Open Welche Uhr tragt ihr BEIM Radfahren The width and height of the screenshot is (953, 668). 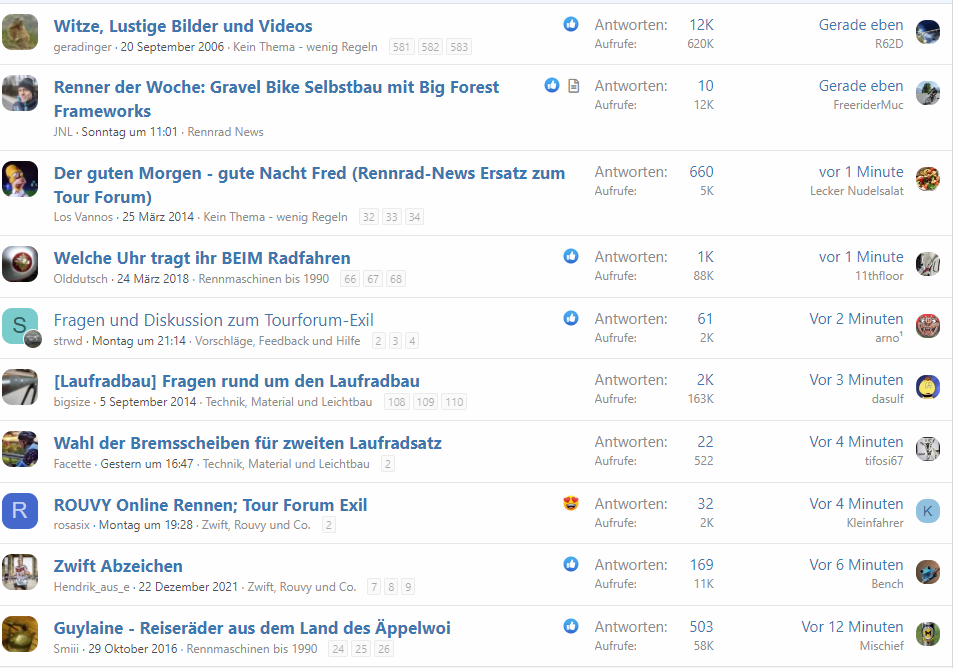point(202,258)
